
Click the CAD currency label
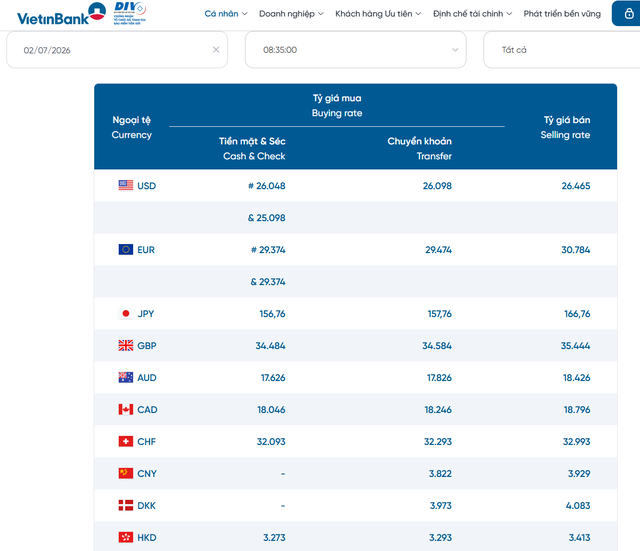pyautogui.click(x=147, y=410)
